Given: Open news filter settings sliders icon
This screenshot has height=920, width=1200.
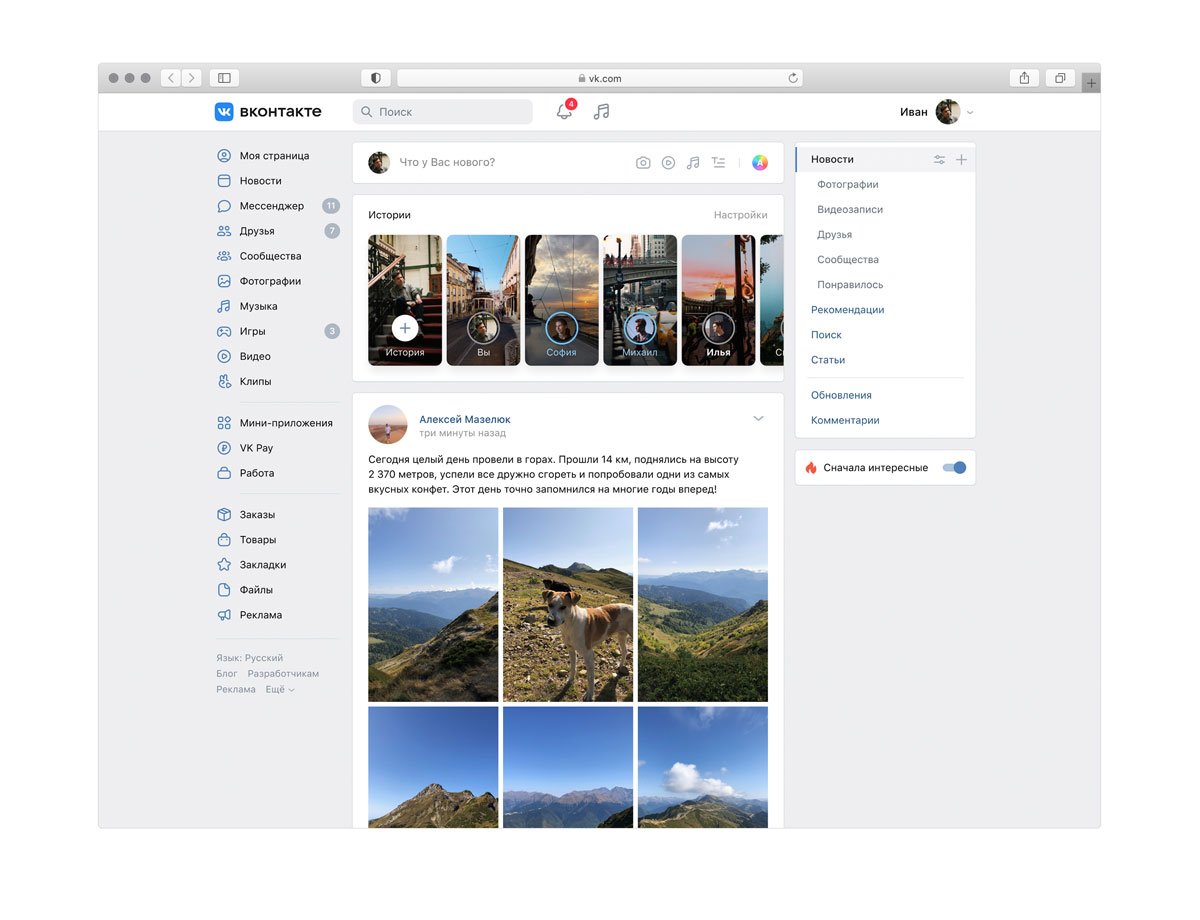Looking at the screenshot, I should [939, 160].
